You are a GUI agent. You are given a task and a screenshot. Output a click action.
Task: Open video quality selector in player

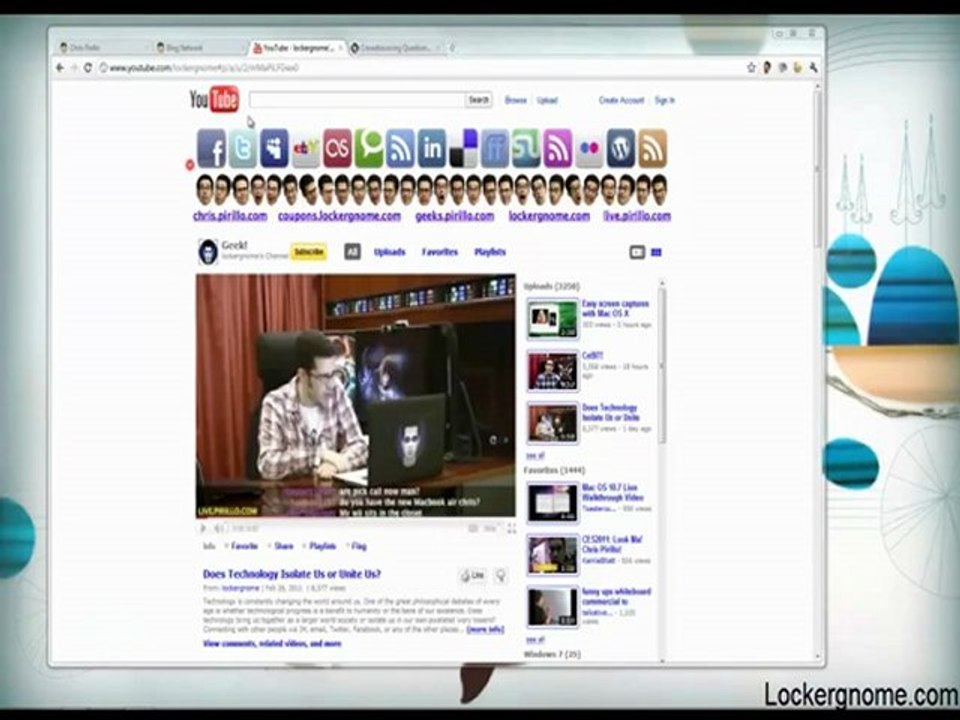point(490,528)
